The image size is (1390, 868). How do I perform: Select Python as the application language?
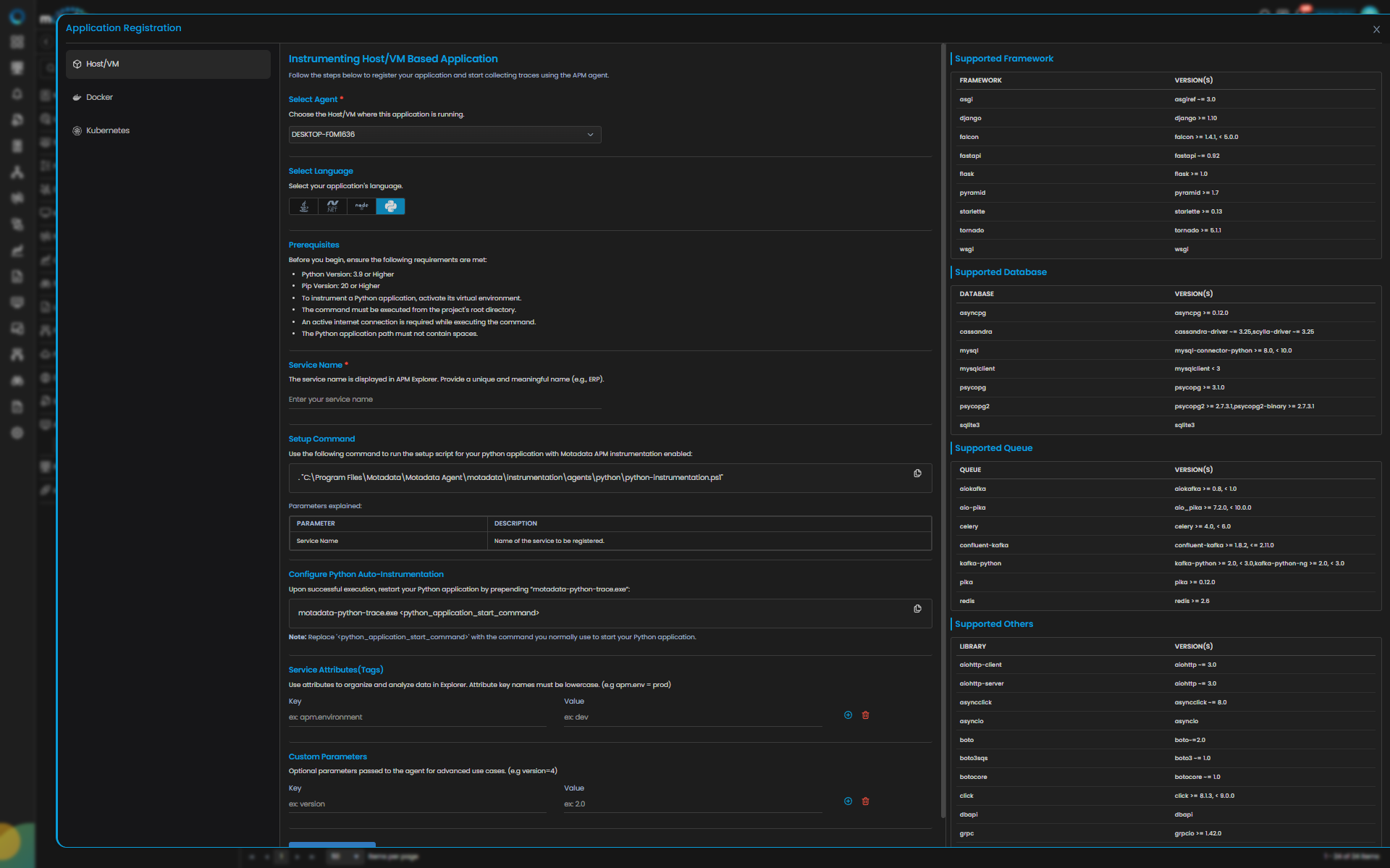click(x=390, y=206)
